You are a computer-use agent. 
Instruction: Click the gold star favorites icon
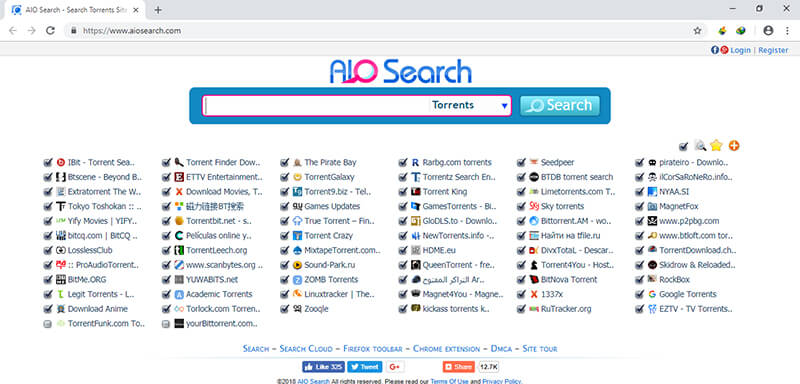click(x=716, y=146)
